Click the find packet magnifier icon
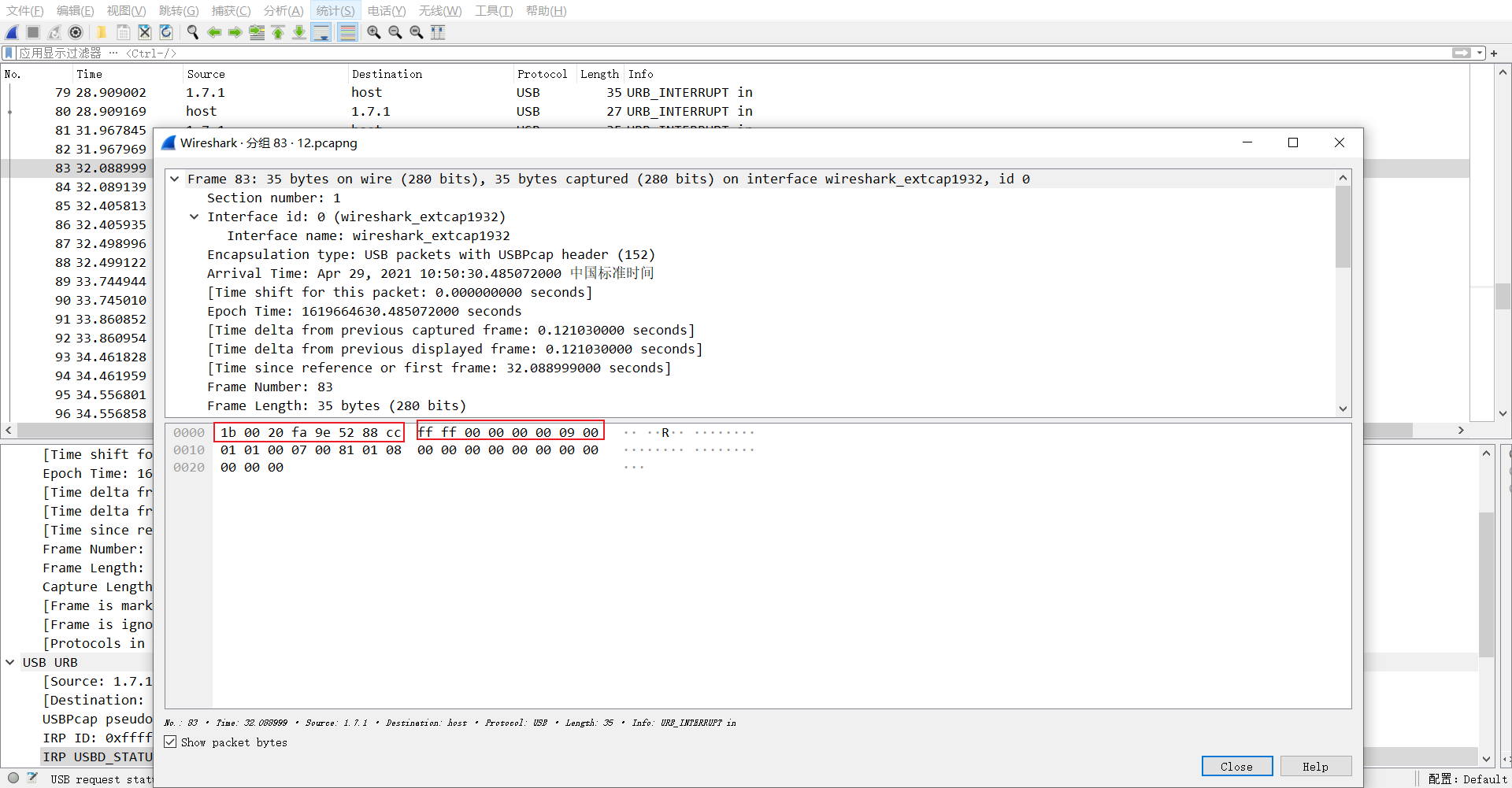Screen dimensions: 1512x788 [x=193, y=32]
